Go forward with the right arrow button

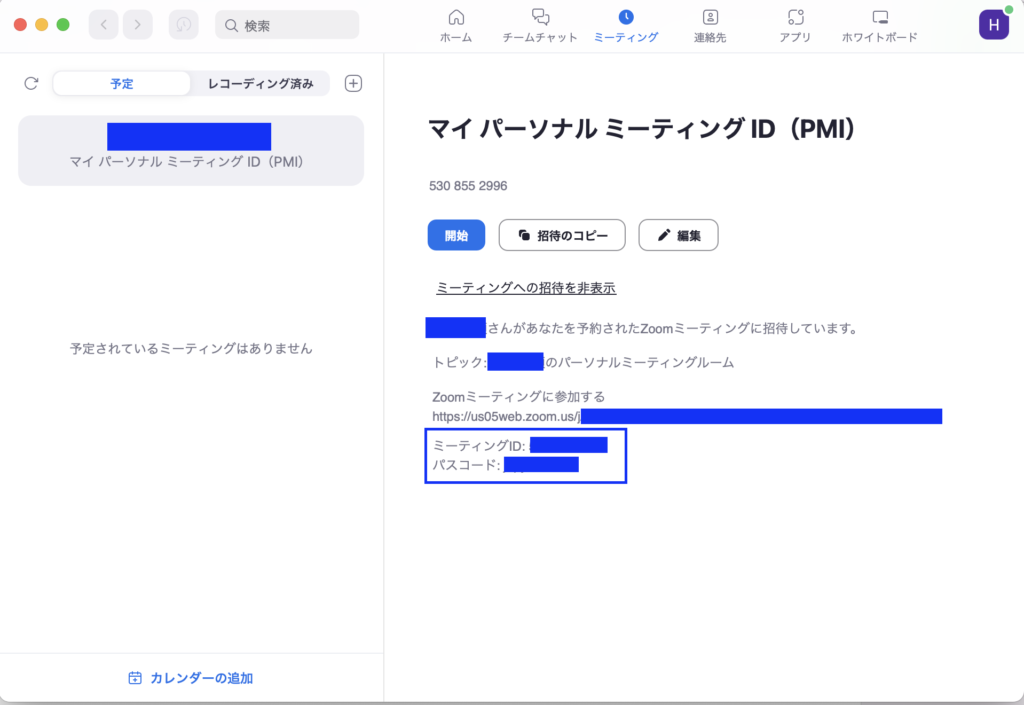click(137, 25)
